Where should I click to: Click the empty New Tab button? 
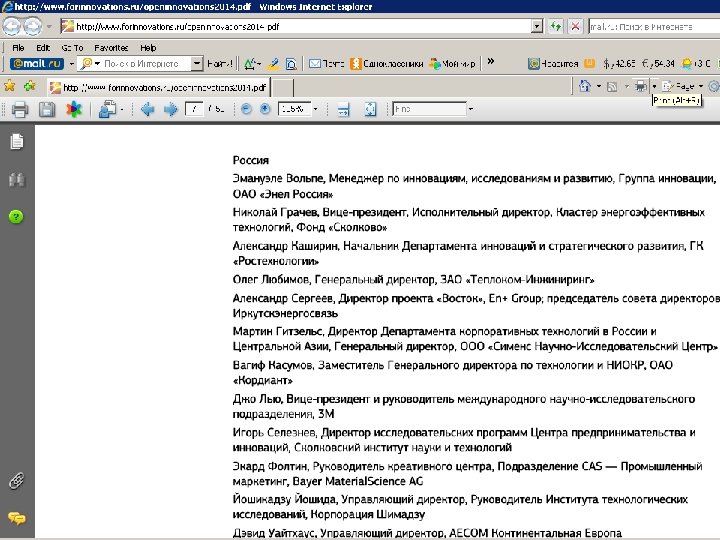click(x=282, y=87)
